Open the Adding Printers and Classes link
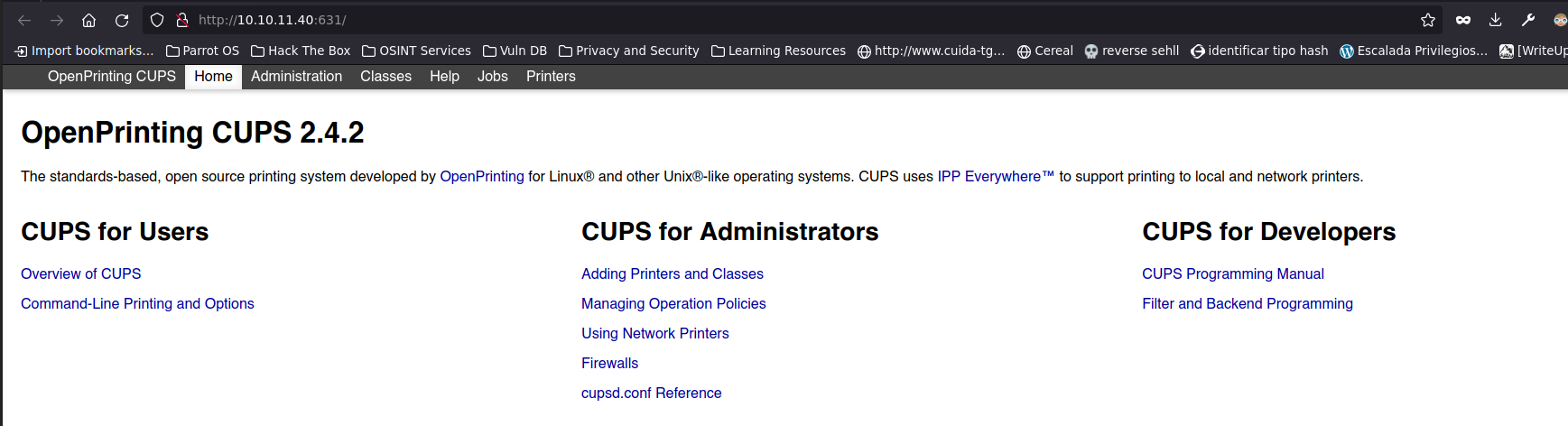The width and height of the screenshot is (1568, 426). (x=672, y=273)
